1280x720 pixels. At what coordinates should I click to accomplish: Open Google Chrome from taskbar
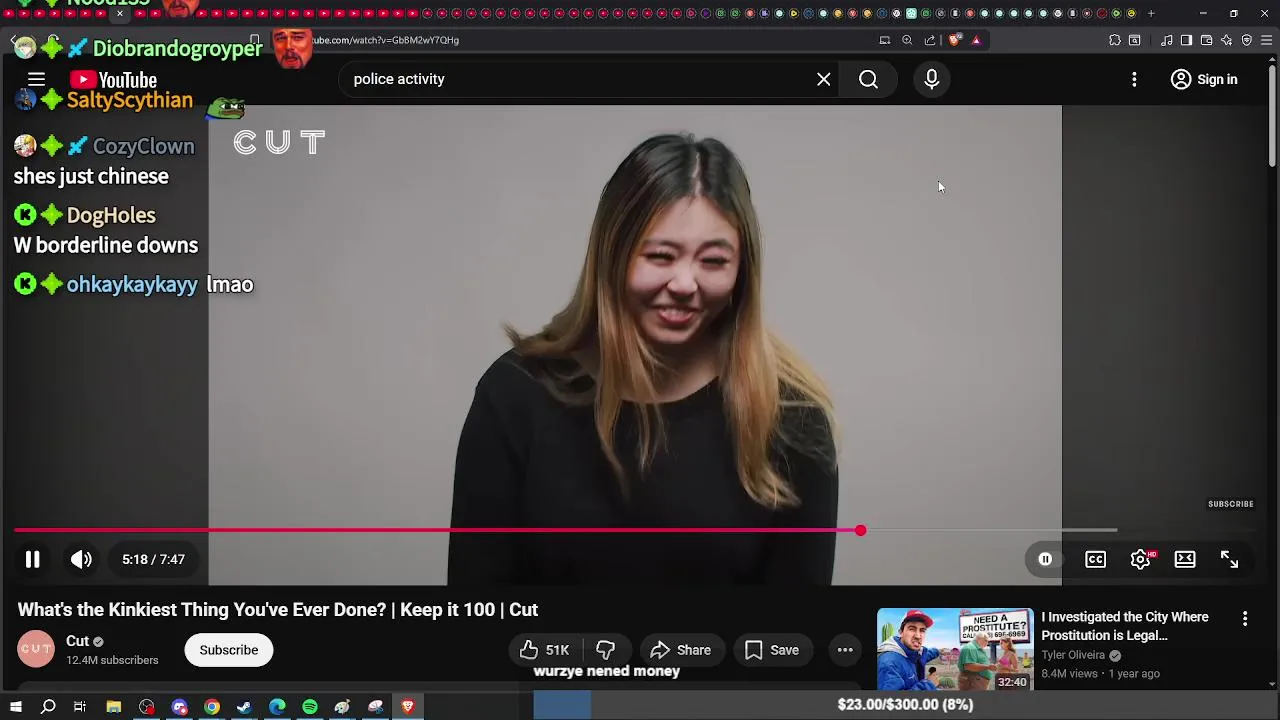tap(212, 707)
